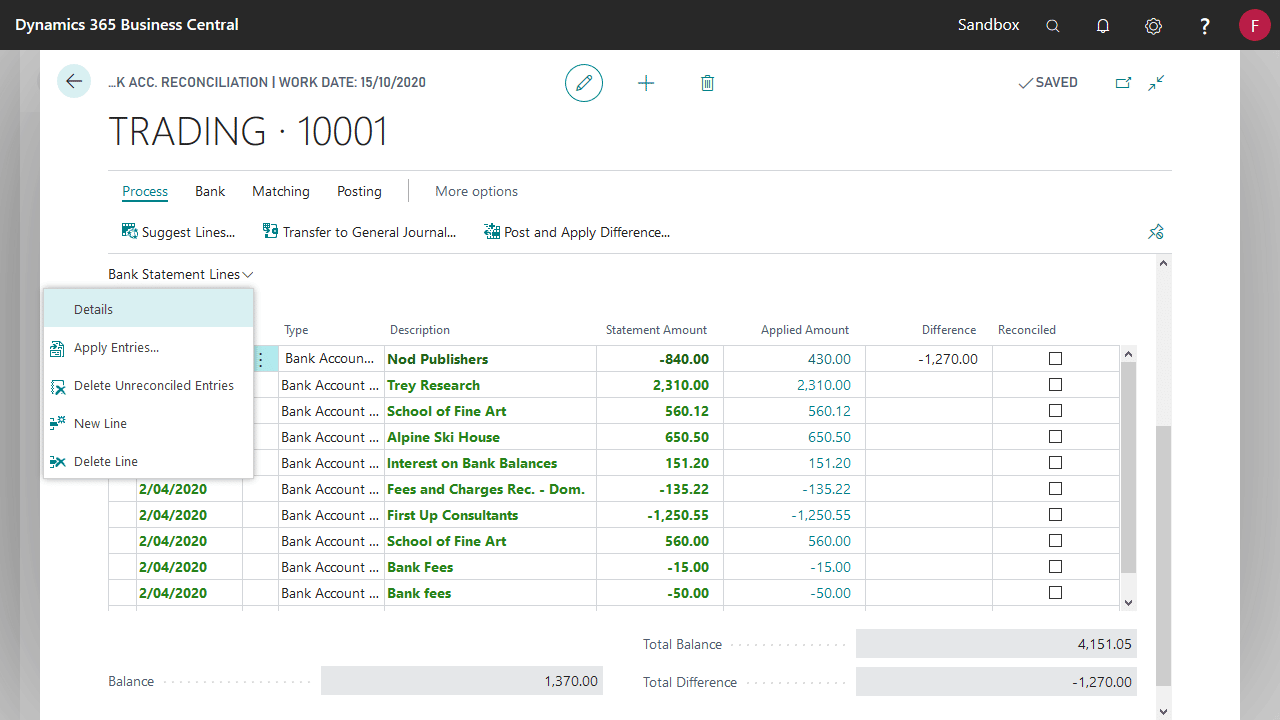Click Post and Apply Difference... action
The image size is (1280, 720).
[x=576, y=232]
